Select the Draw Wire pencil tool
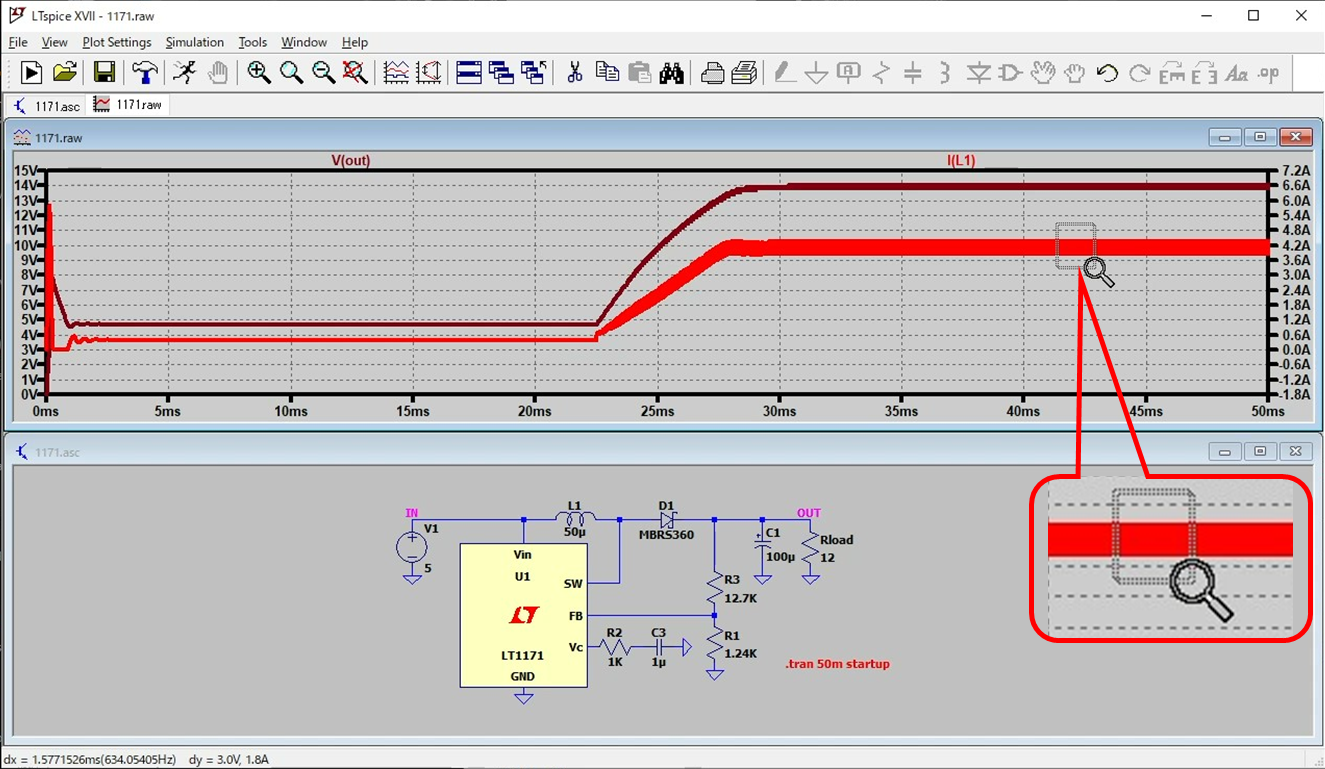This screenshot has width=1325, height=769. [x=784, y=72]
